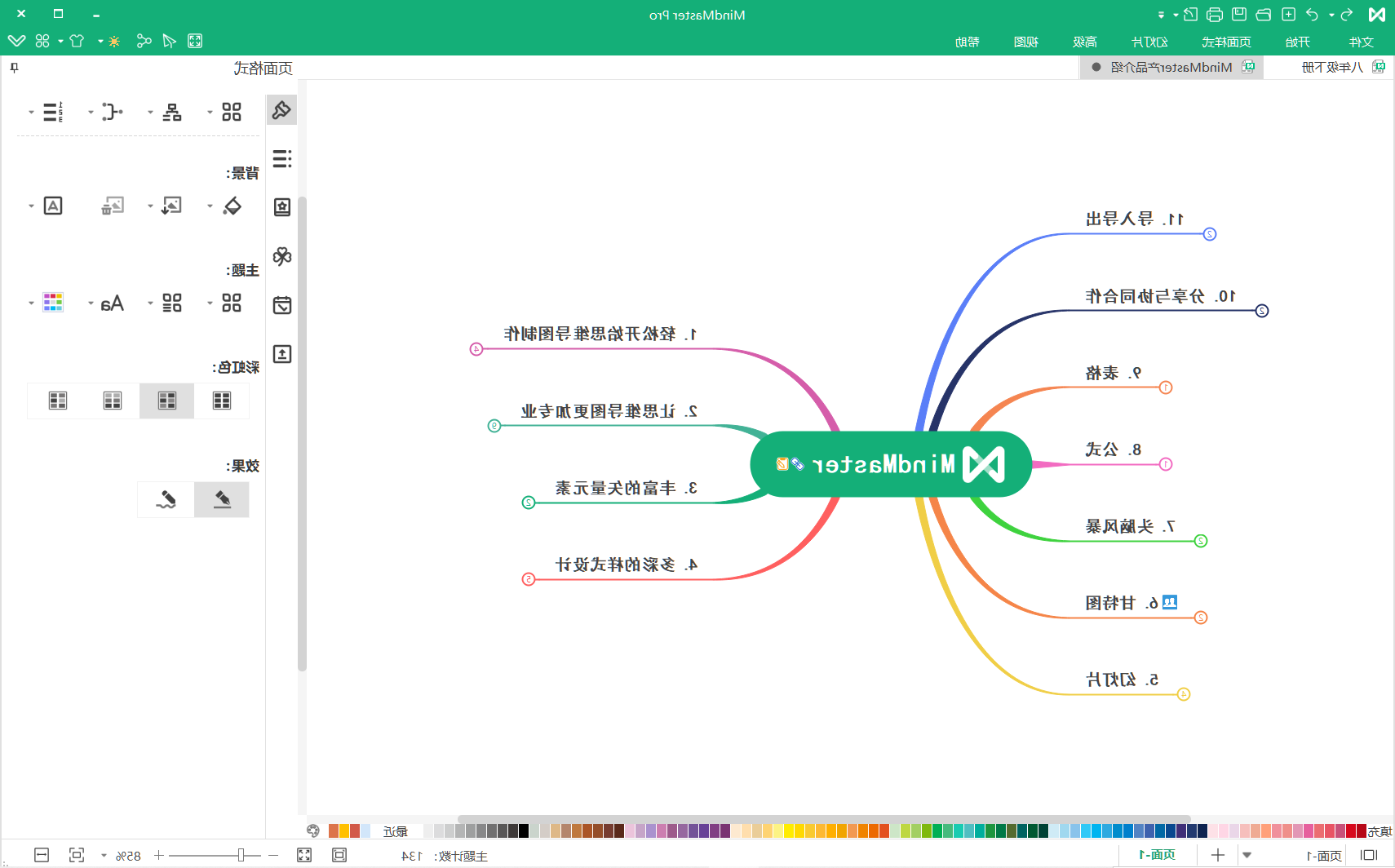The width and height of the screenshot is (1395, 868).
Task: Click the insert background image icon
Action: (171, 206)
